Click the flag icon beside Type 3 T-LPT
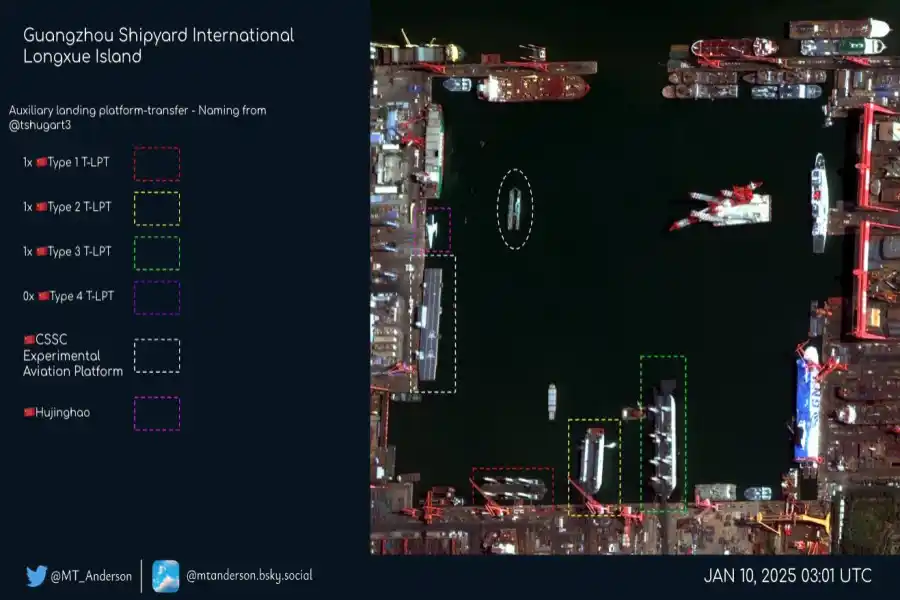This screenshot has width=900, height=600. [x=41, y=252]
